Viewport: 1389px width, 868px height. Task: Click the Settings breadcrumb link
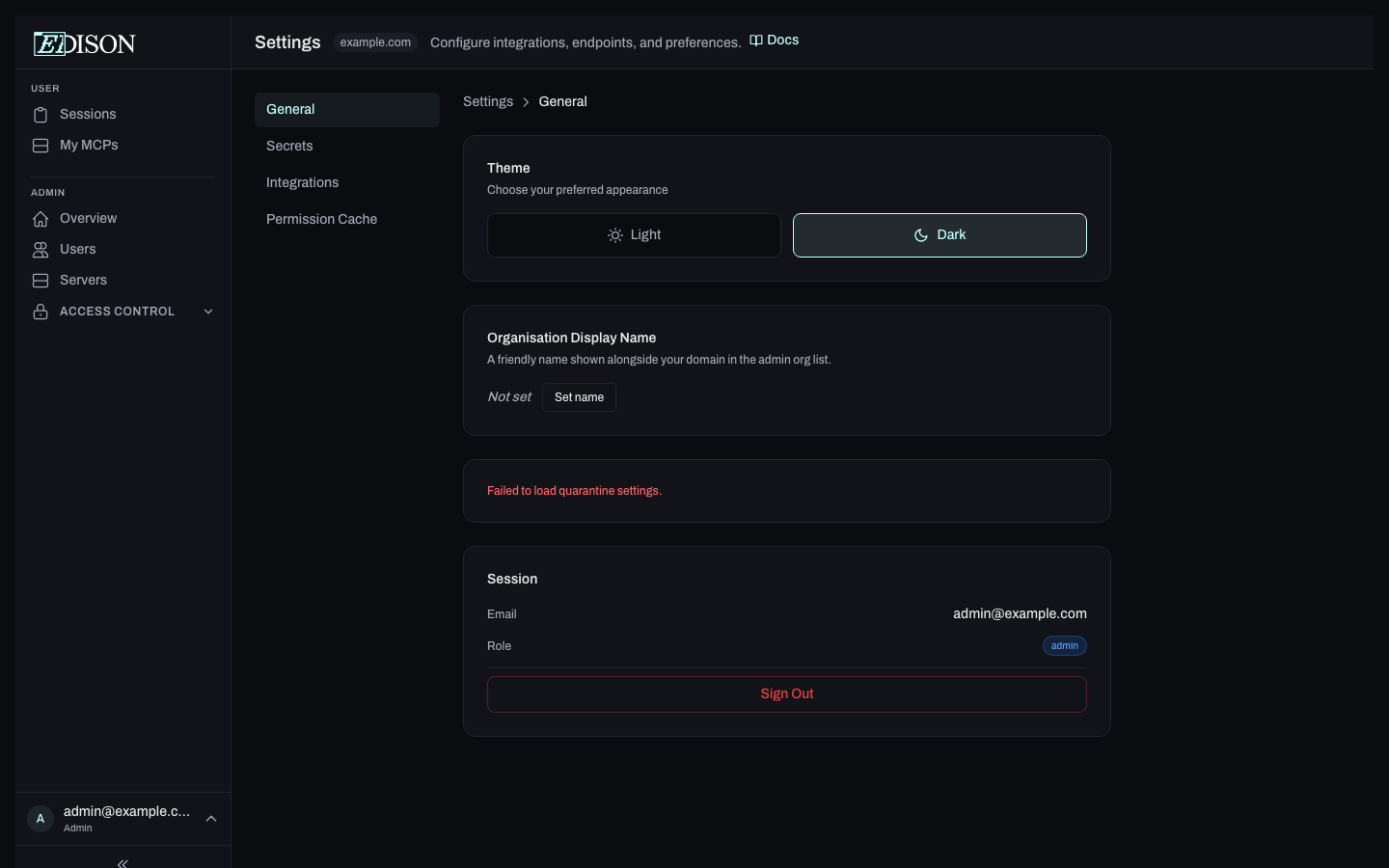[x=488, y=101]
